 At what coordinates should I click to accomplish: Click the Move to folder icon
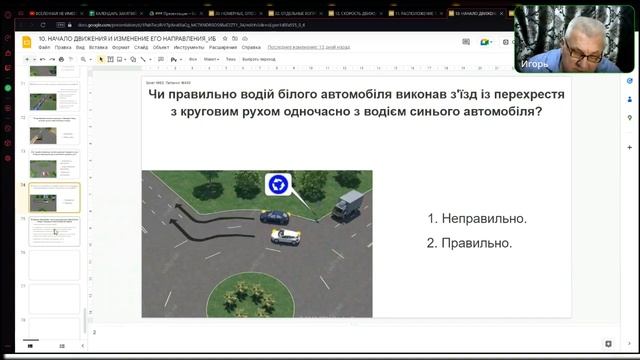(x=235, y=38)
